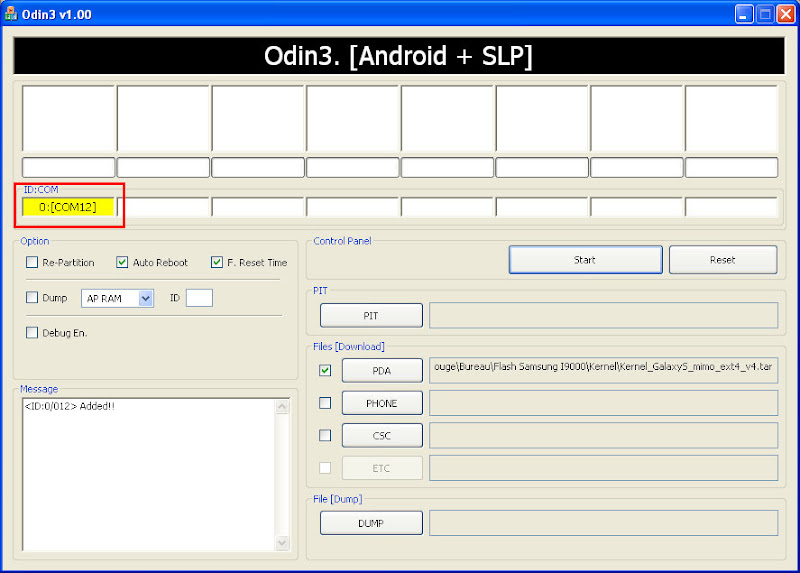Minimize the Odin3 window
The height and width of the screenshot is (573, 800).
(744, 14)
